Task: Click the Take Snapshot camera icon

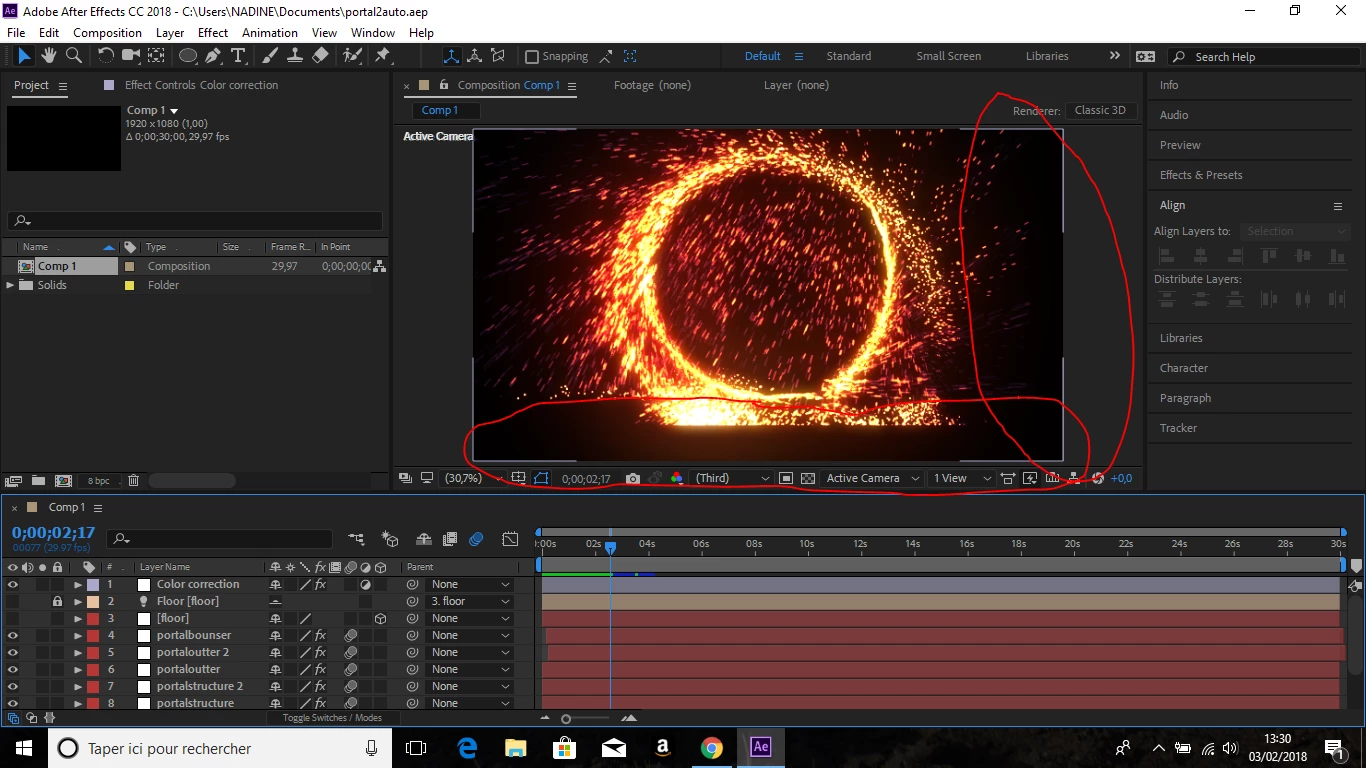Action: point(633,479)
